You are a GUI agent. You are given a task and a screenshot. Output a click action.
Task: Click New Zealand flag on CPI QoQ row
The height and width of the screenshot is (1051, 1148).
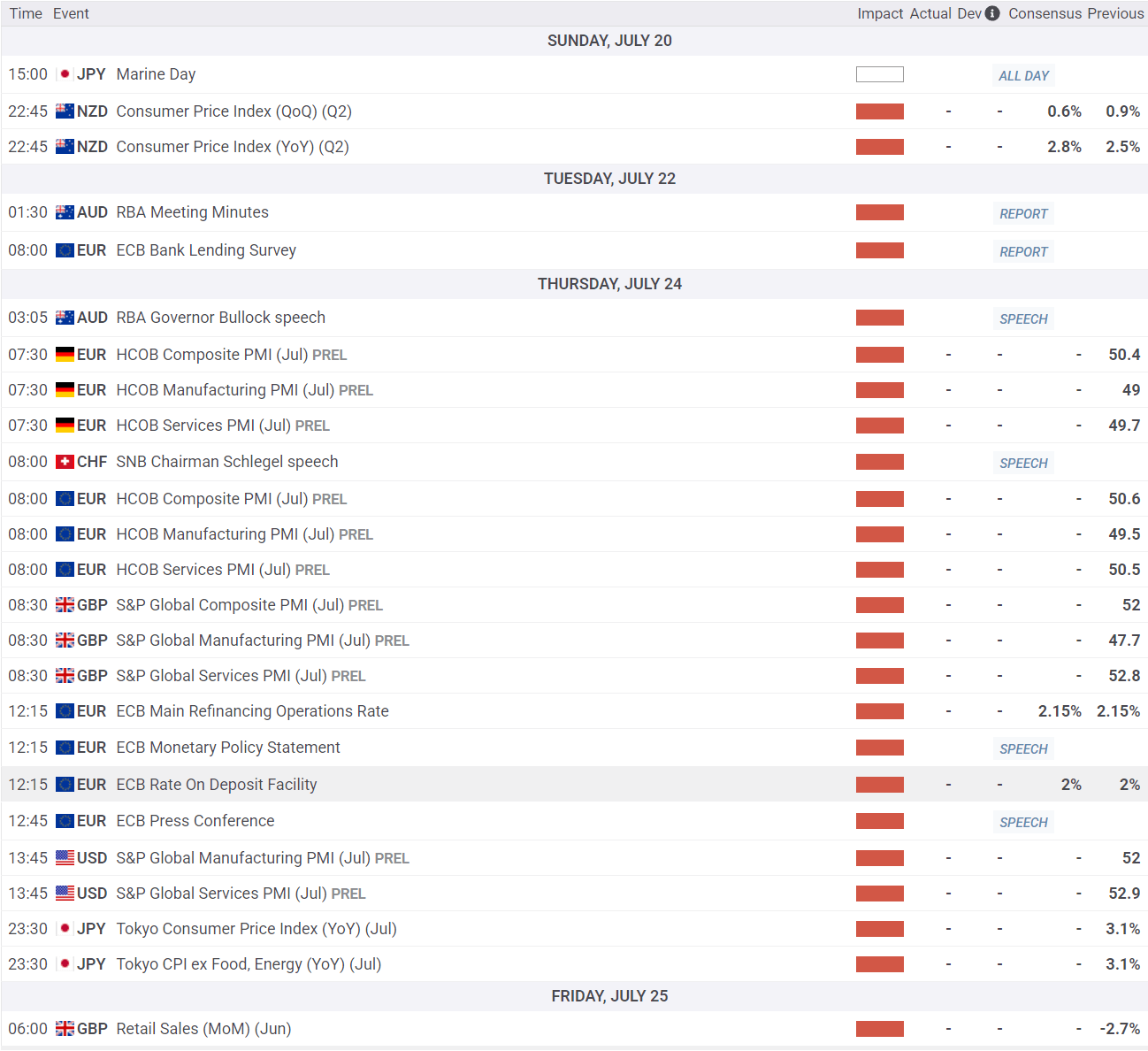tap(65, 111)
